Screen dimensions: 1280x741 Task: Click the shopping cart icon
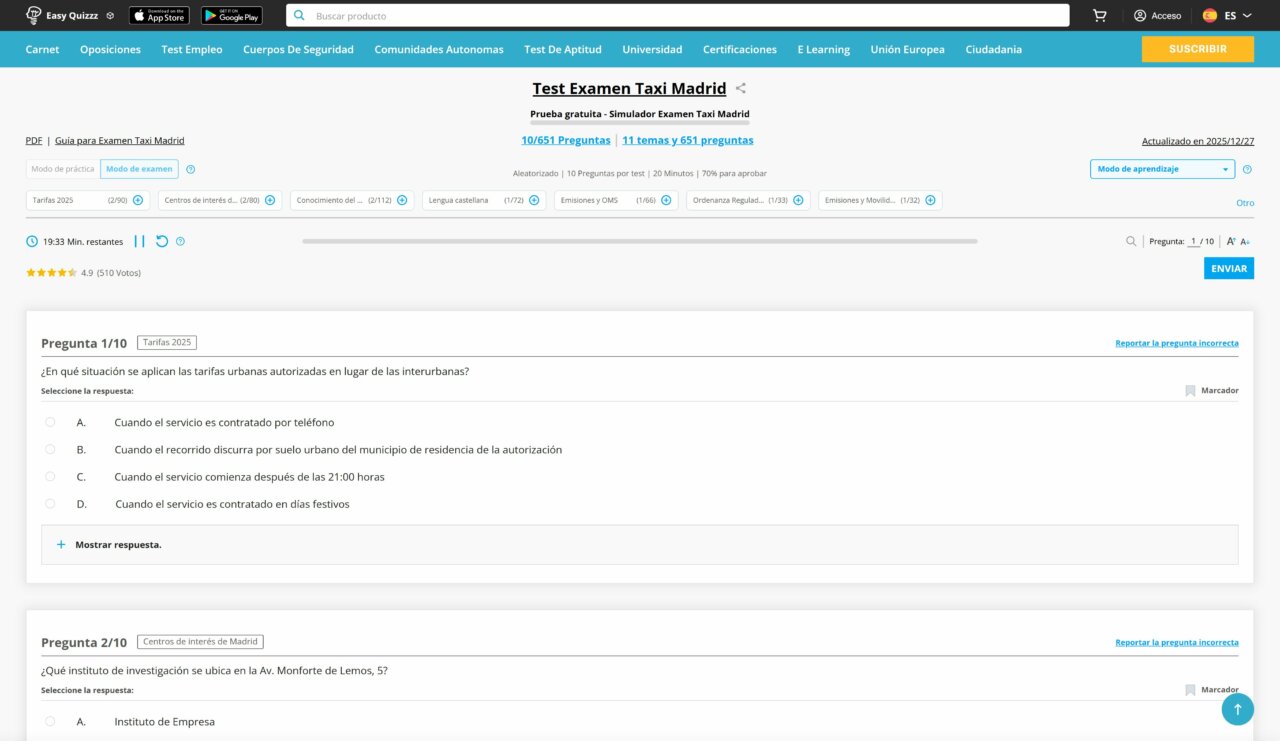1099,16
